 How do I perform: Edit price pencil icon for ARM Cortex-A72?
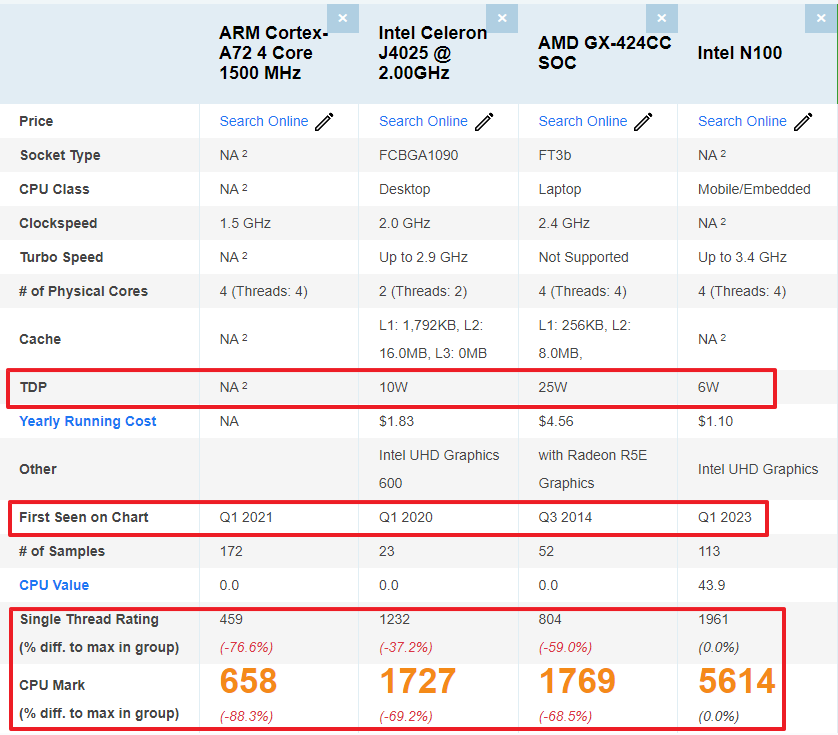point(324,122)
